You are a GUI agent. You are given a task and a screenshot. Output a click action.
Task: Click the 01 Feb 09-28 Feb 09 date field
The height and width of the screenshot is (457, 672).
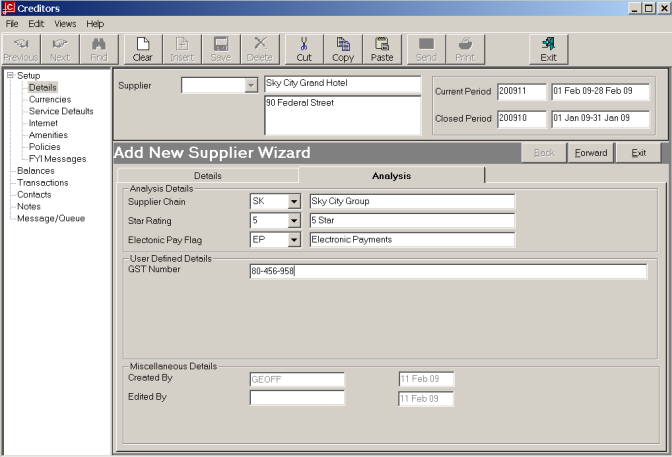click(x=600, y=91)
